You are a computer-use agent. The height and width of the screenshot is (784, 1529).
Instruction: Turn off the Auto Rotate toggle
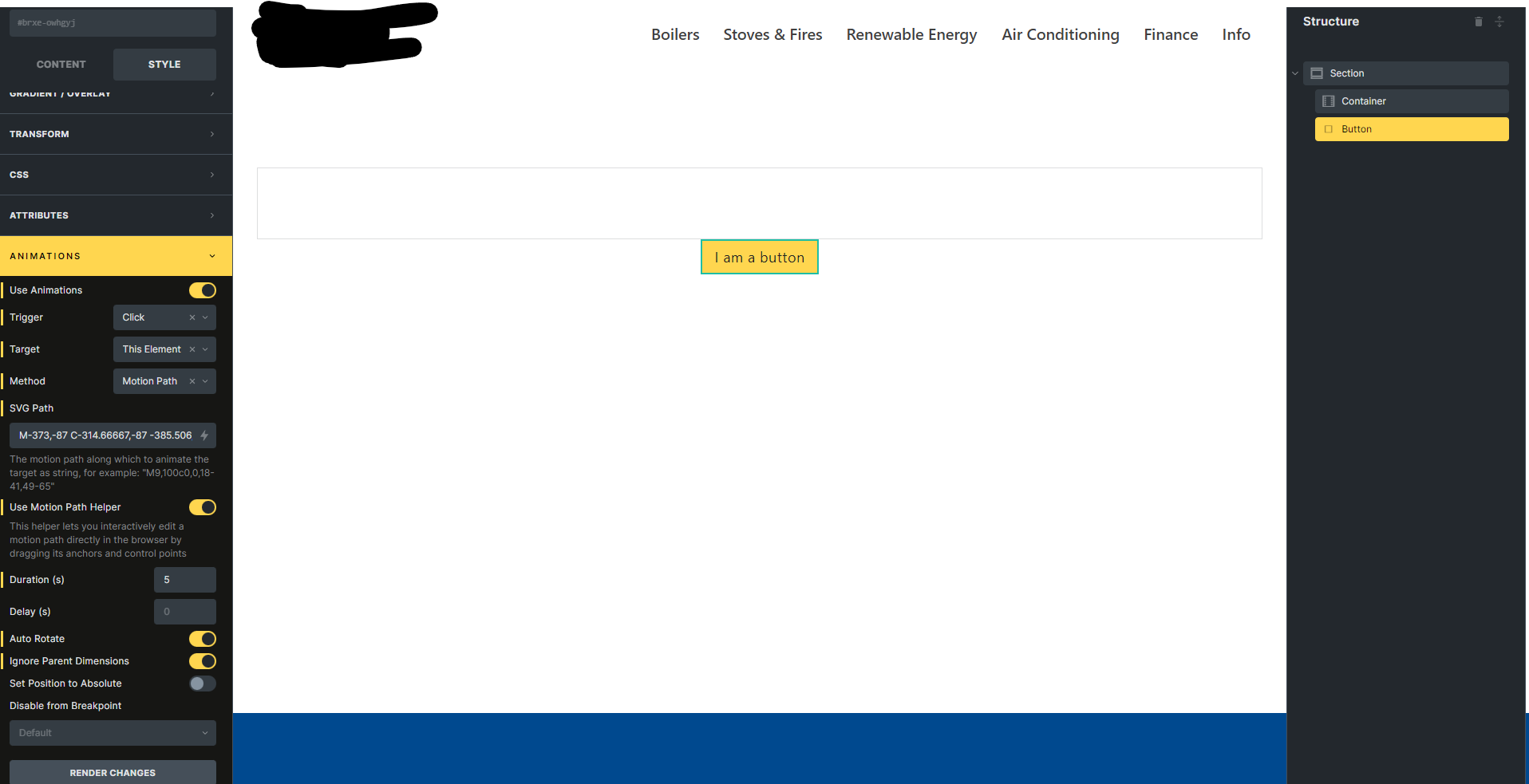202,638
